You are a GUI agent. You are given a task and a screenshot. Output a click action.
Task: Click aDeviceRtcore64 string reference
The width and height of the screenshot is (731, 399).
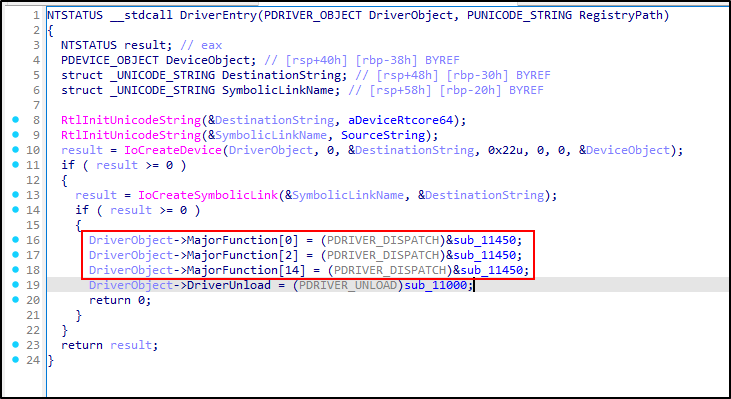(400, 120)
